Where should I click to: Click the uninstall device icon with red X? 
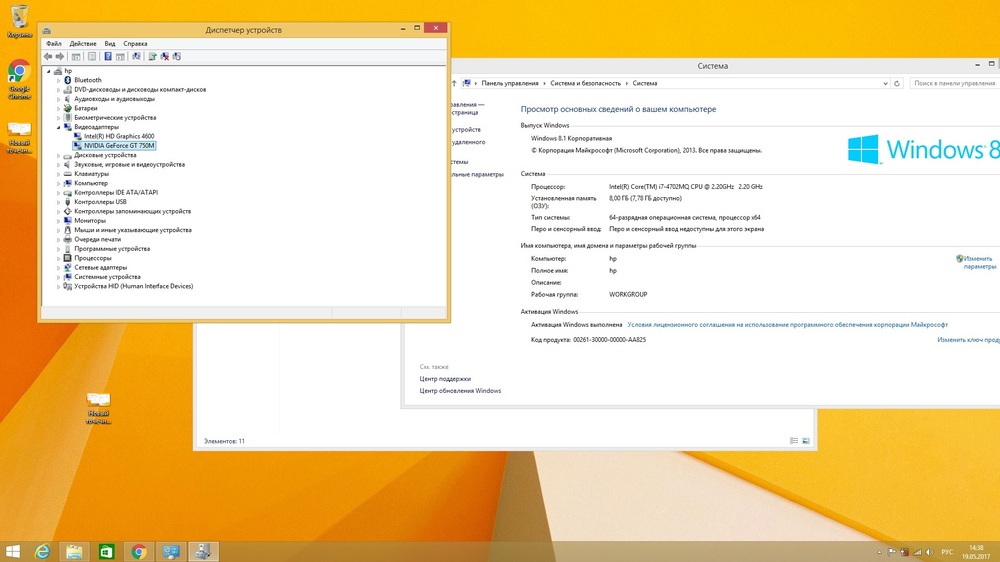click(x=165, y=57)
